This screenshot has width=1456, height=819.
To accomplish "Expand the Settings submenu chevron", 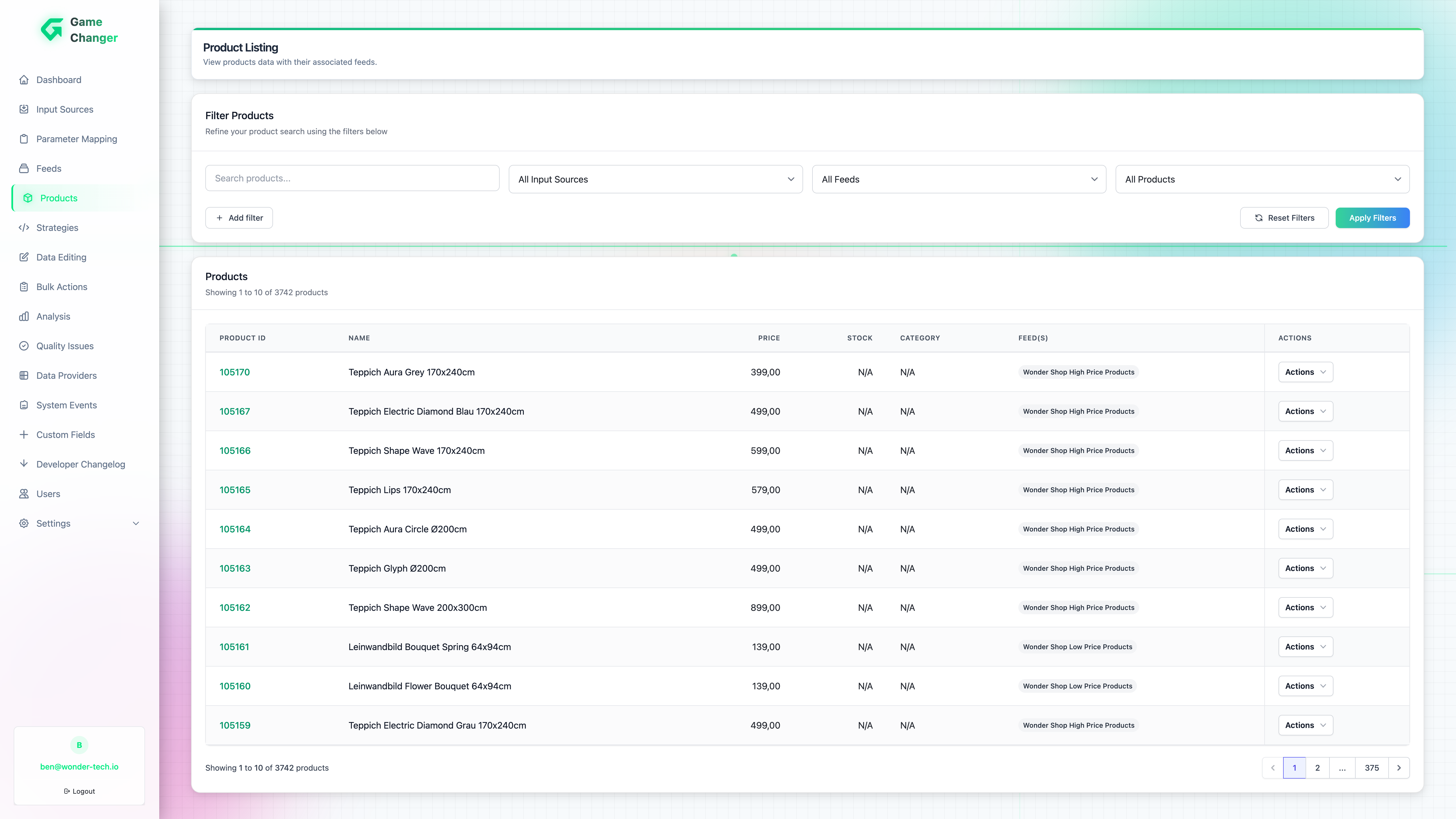I will [x=136, y=523].
